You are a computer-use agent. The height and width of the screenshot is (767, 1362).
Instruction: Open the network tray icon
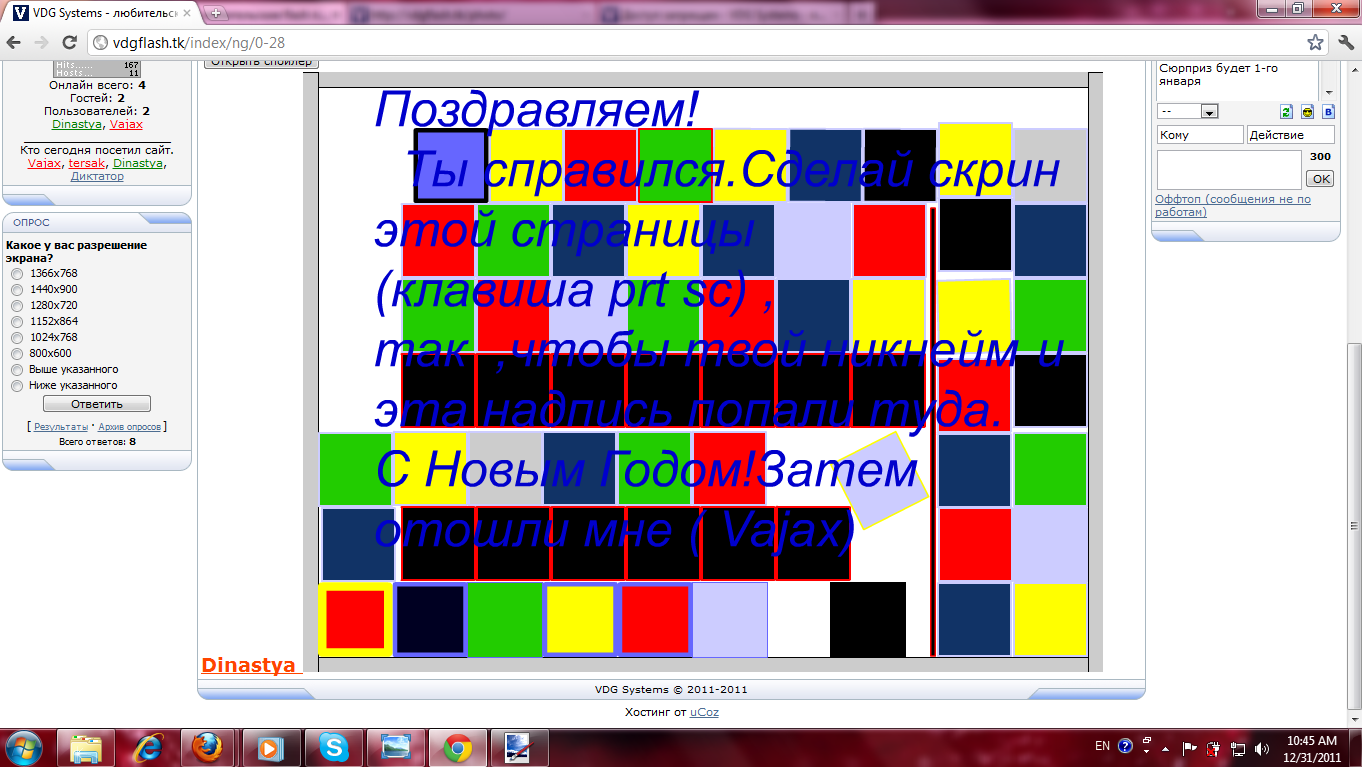1238,747
